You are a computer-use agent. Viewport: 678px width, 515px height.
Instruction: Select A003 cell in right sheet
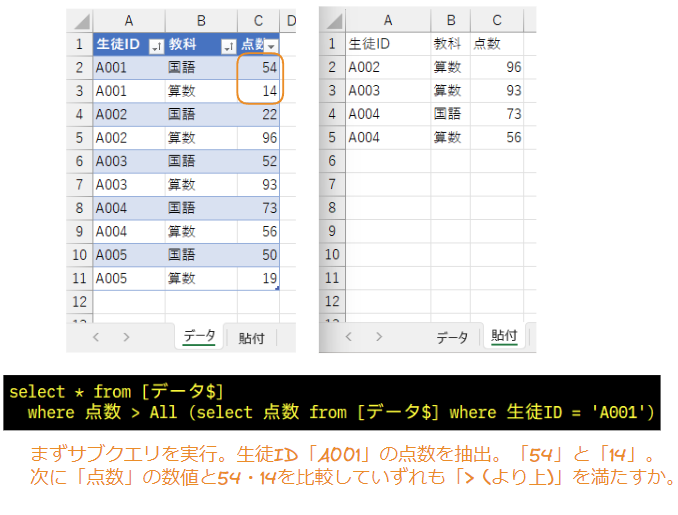[388, 90]
